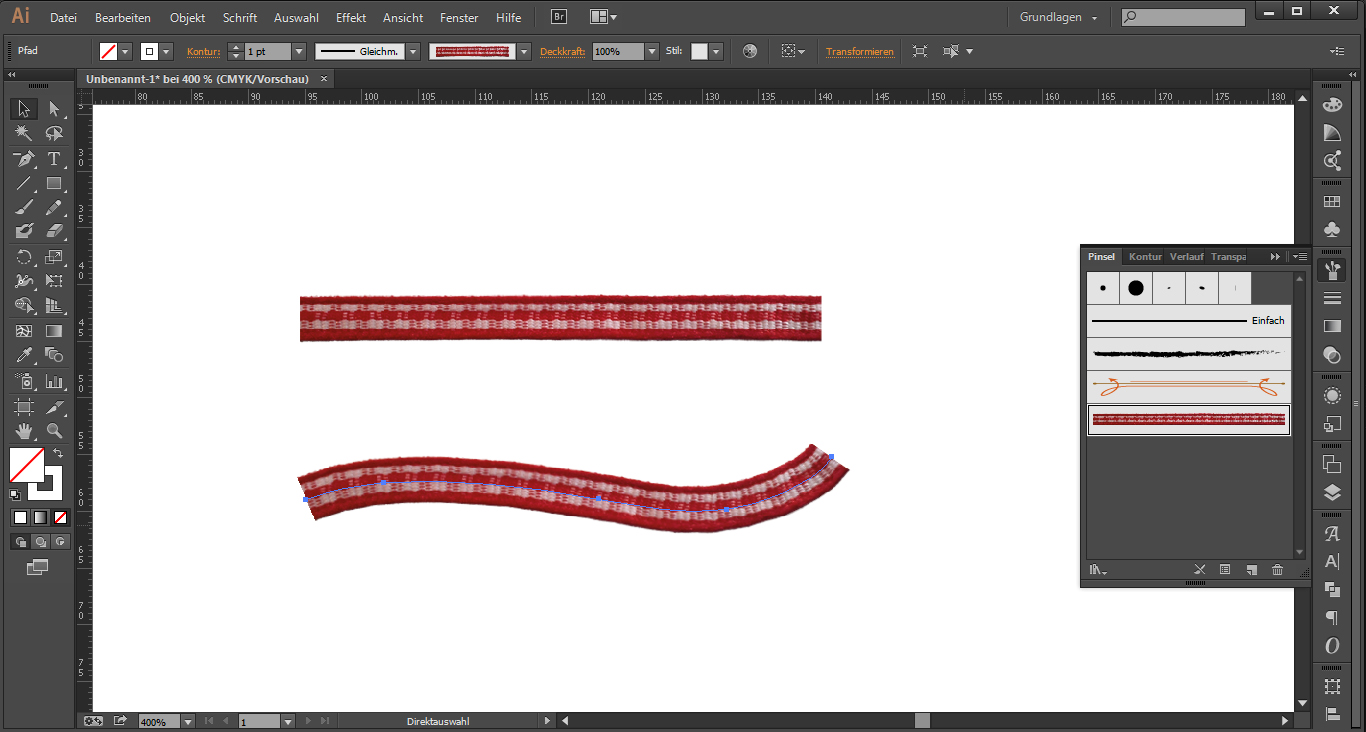Expand the 400% zoom level dropdown
This screenshot has width=1366, height=732.
pos(188,721)
